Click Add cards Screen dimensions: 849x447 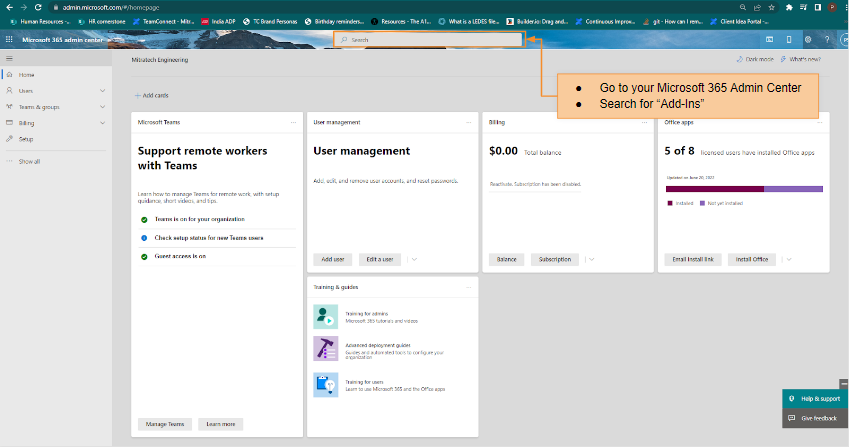coord(152,95)
